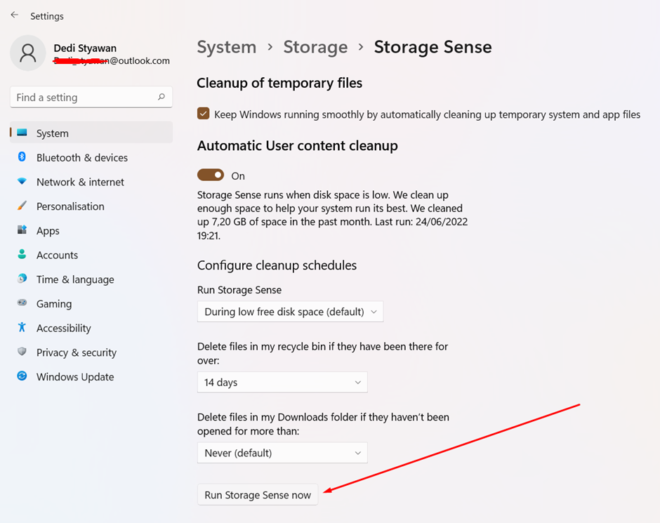Screen dimensions: 660x523
Task: Select System in the sidebar
Action: [91, 133]
